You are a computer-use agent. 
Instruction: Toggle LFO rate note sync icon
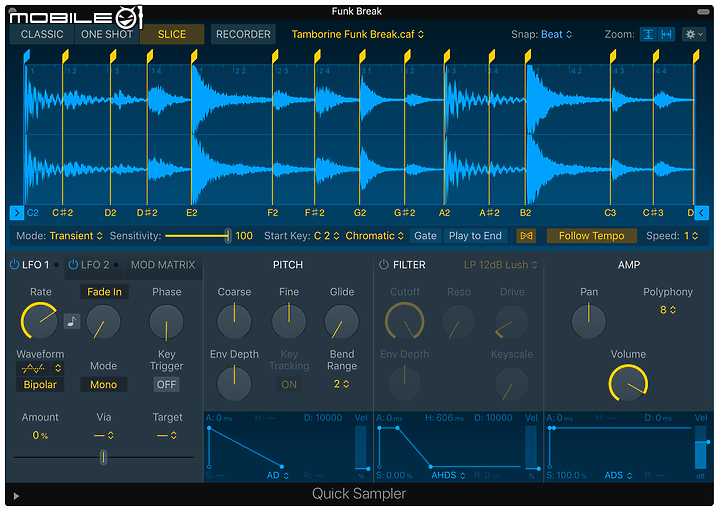click(x=72, y=322)
